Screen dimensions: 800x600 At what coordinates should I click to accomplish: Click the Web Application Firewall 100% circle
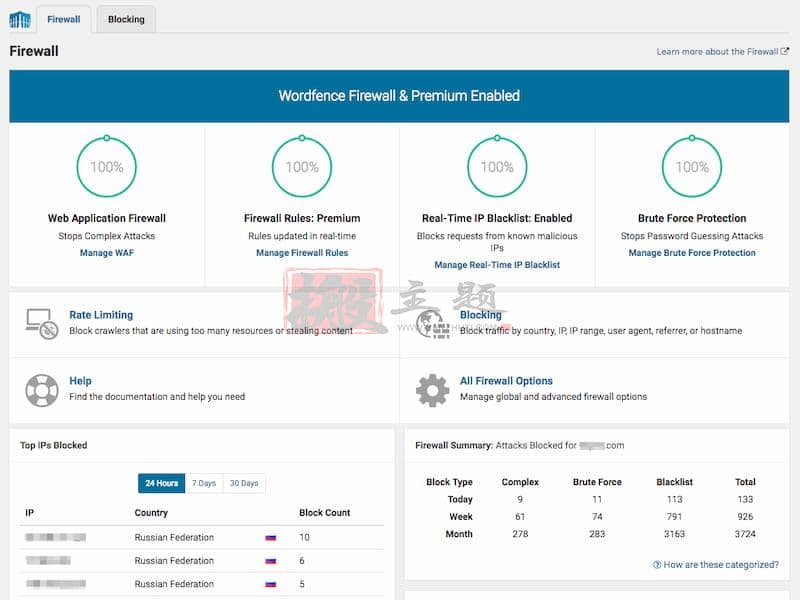pos(107,166)
